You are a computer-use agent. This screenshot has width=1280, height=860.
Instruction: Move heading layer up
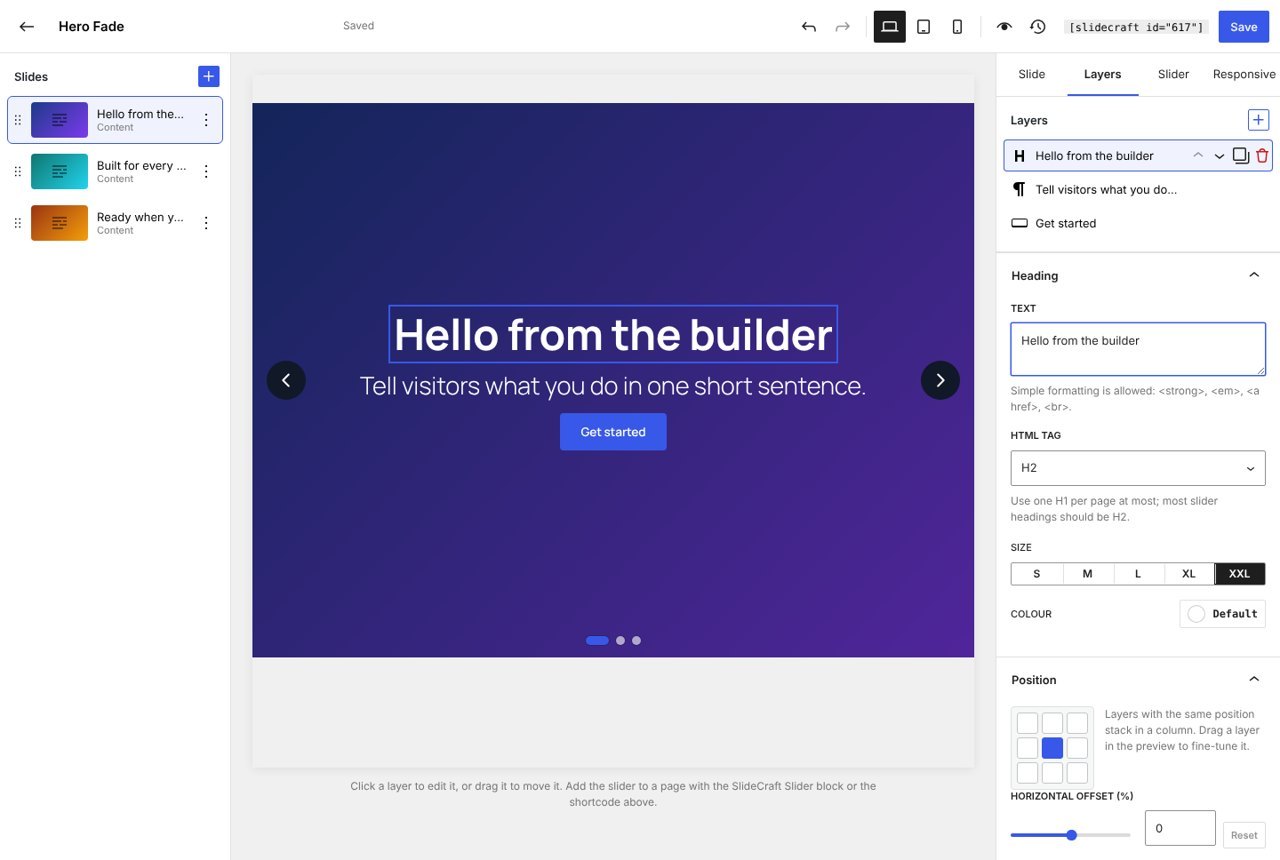pyautogui.click(x=1198, y=156)
